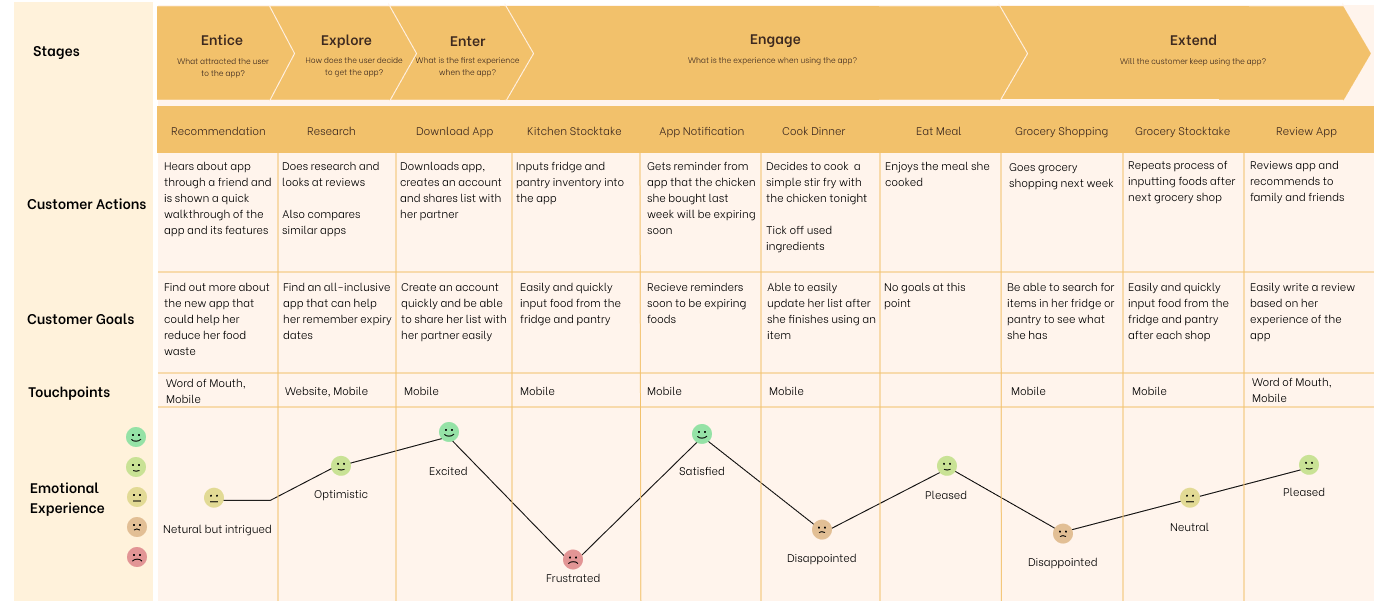This screenshot has height=601, width=1390.
Task: Click the red sad face in emotion legend
Action: [137, 557]
